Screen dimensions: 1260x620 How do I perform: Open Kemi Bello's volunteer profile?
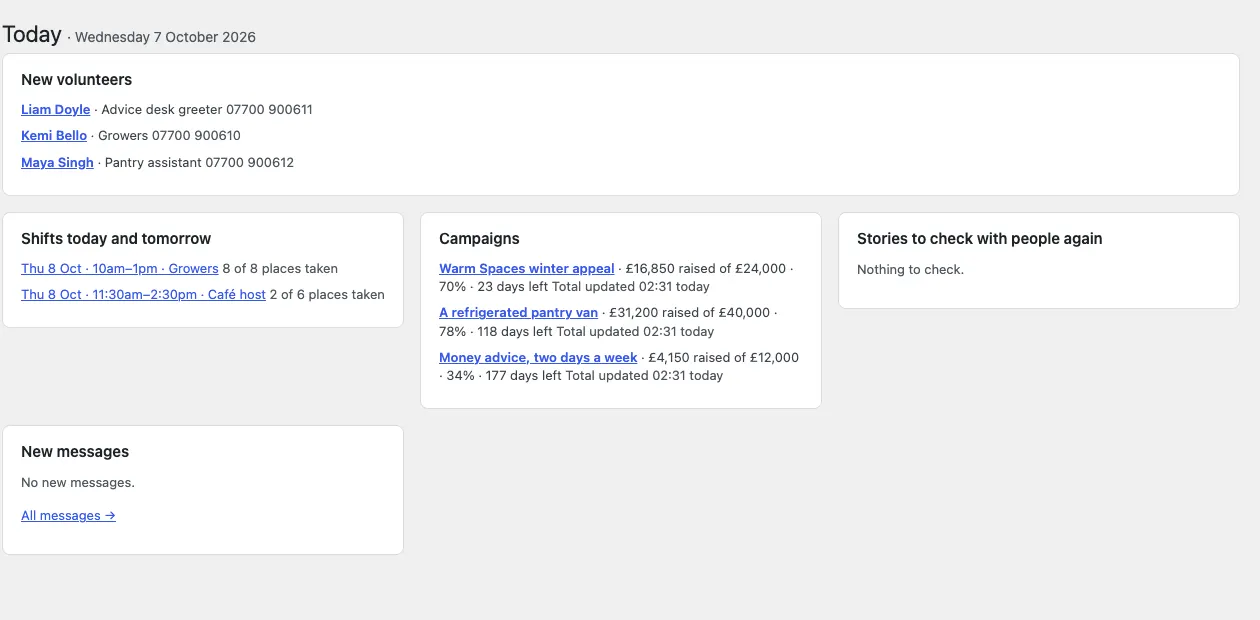click(54, 136)
